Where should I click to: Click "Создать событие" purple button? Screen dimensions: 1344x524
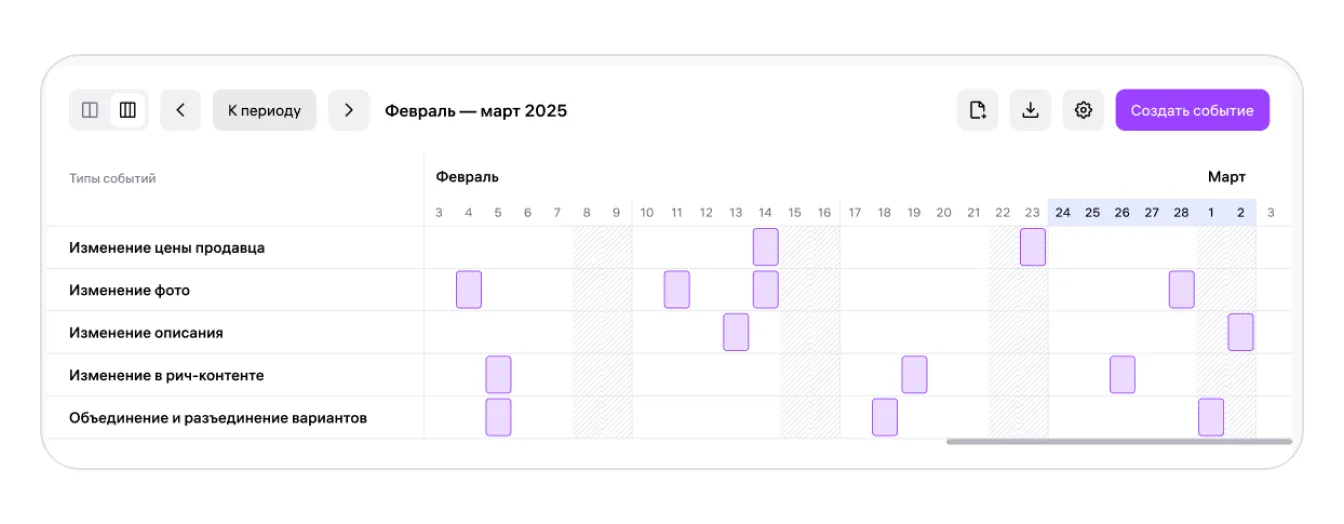[x=1192, y=110]
